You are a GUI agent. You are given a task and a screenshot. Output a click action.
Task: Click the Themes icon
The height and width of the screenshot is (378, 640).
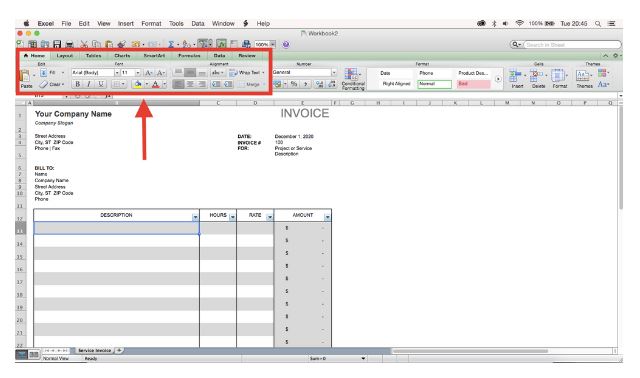[583, 76]
